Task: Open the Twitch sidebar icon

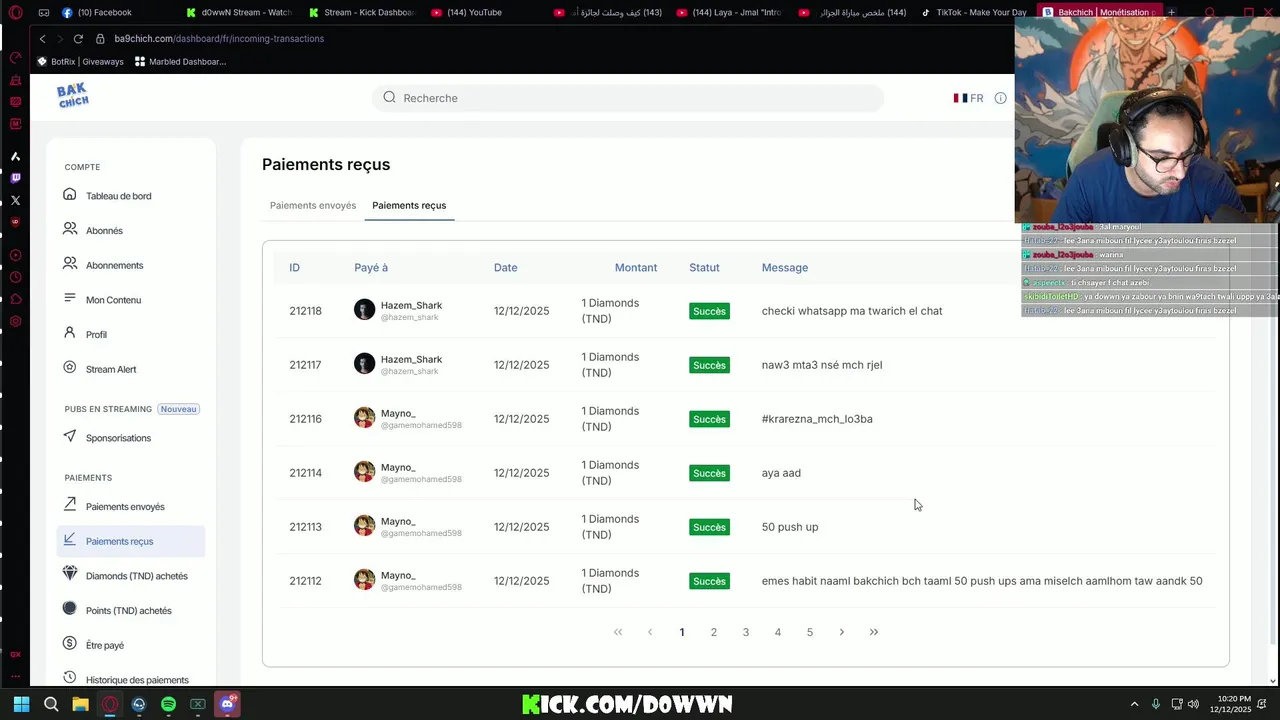Action: 15,178
